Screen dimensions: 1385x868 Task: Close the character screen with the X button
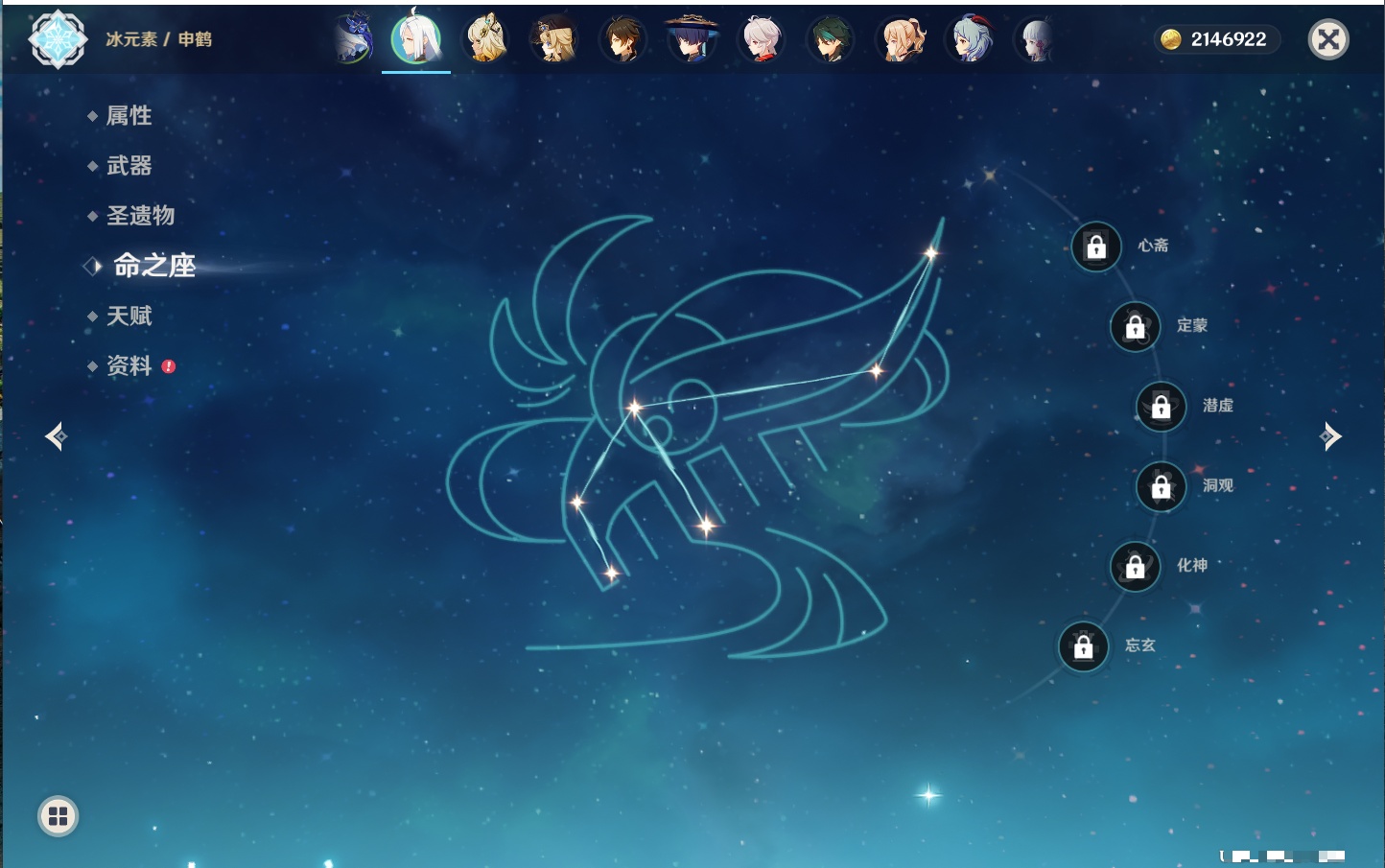tap(1328, 39)
